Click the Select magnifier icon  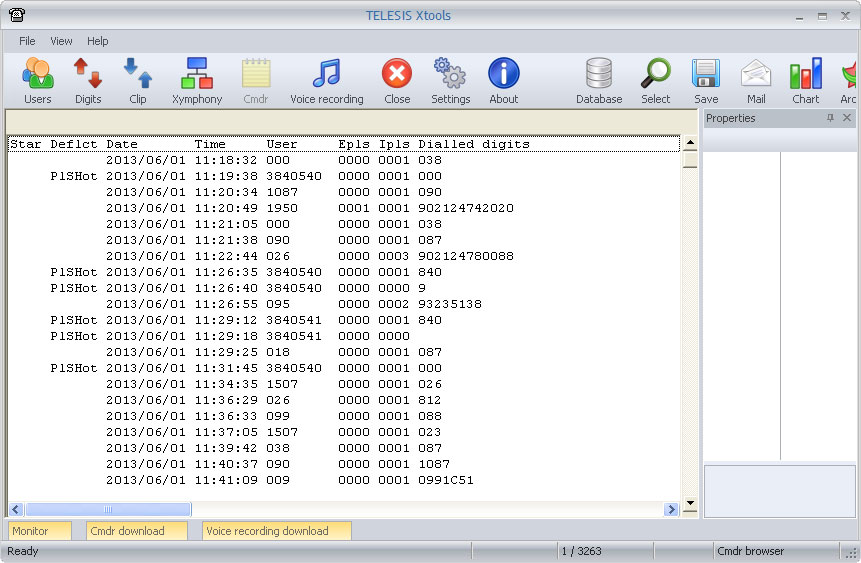pyautogui.click(x=656, y=80)
